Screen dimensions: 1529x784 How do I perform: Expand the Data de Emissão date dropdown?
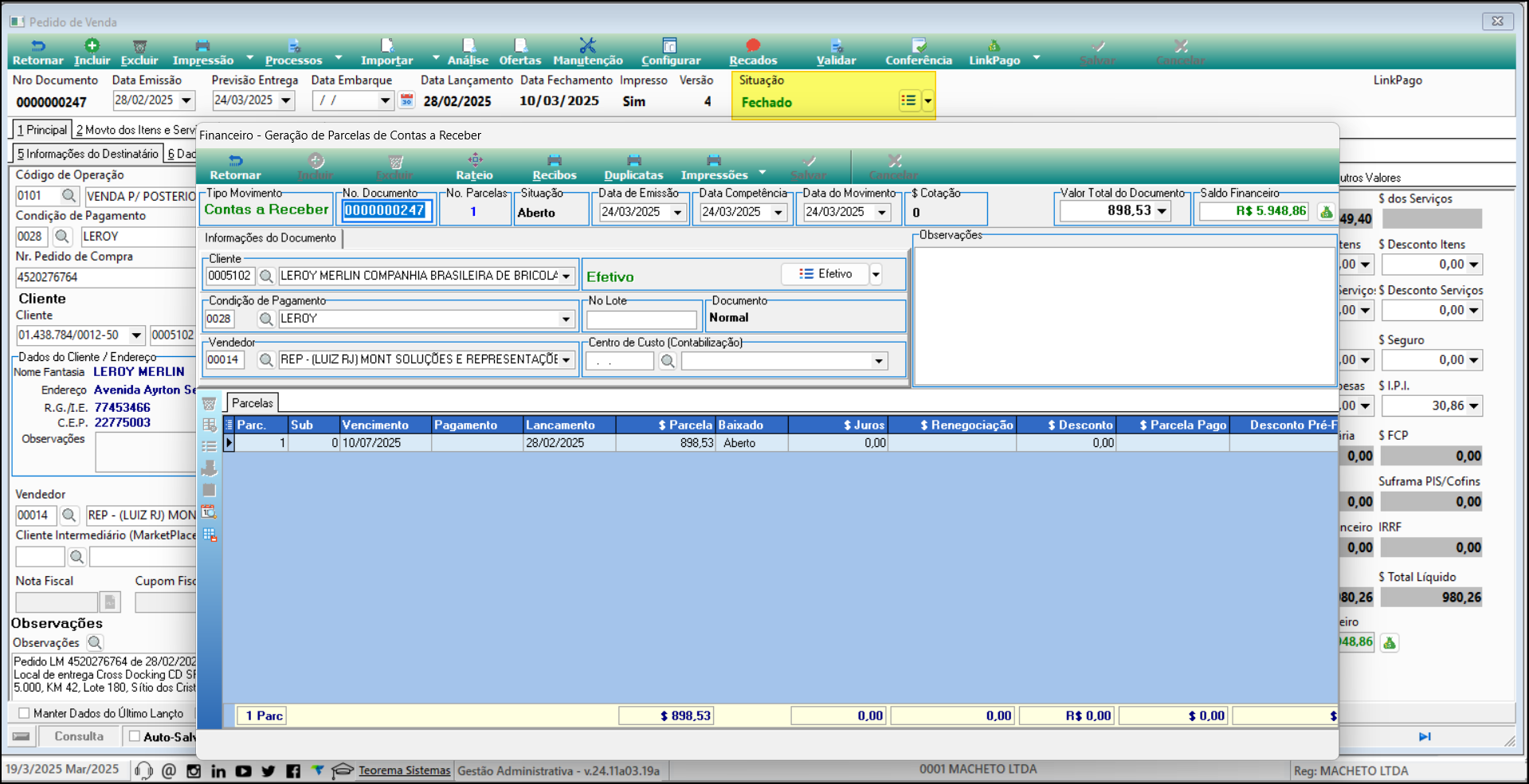[678, 212]
